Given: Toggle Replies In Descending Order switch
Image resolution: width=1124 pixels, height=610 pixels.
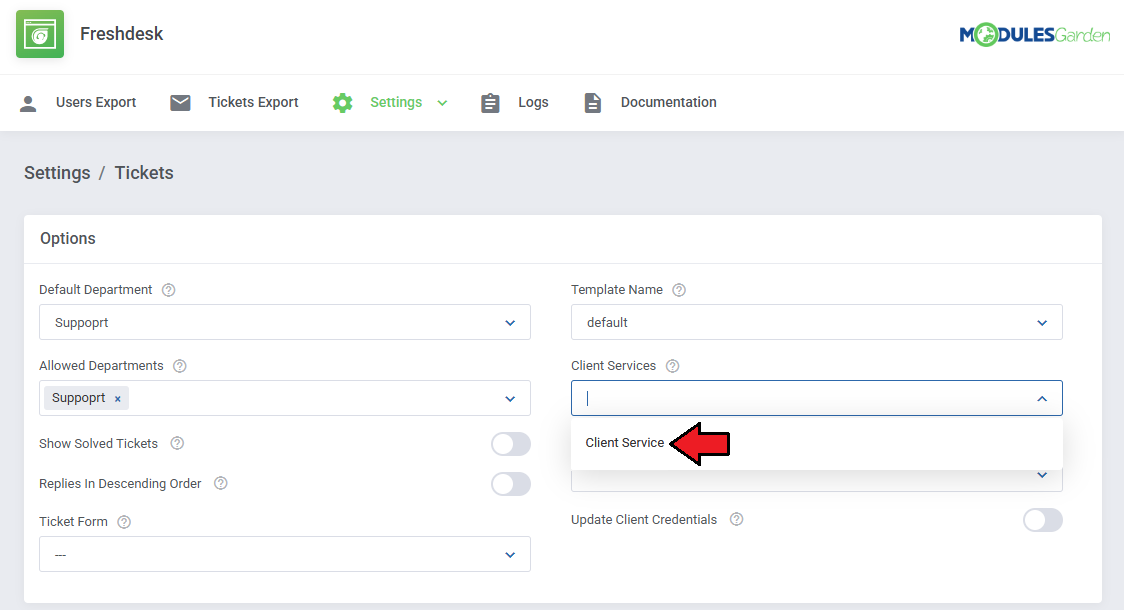Looking at the screenshot, I should [x=511, y=484].
